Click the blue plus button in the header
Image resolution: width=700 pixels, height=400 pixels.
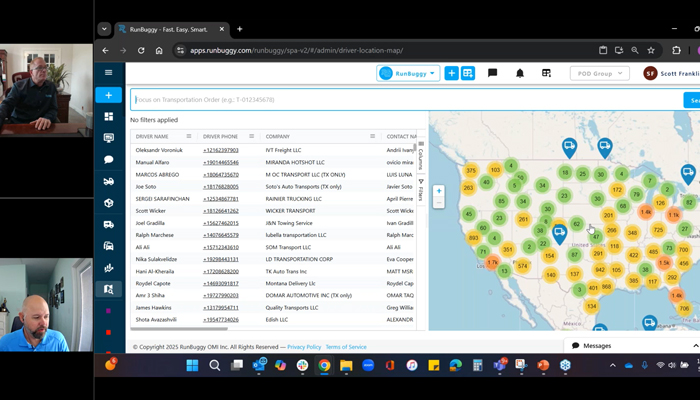[451, 73]
